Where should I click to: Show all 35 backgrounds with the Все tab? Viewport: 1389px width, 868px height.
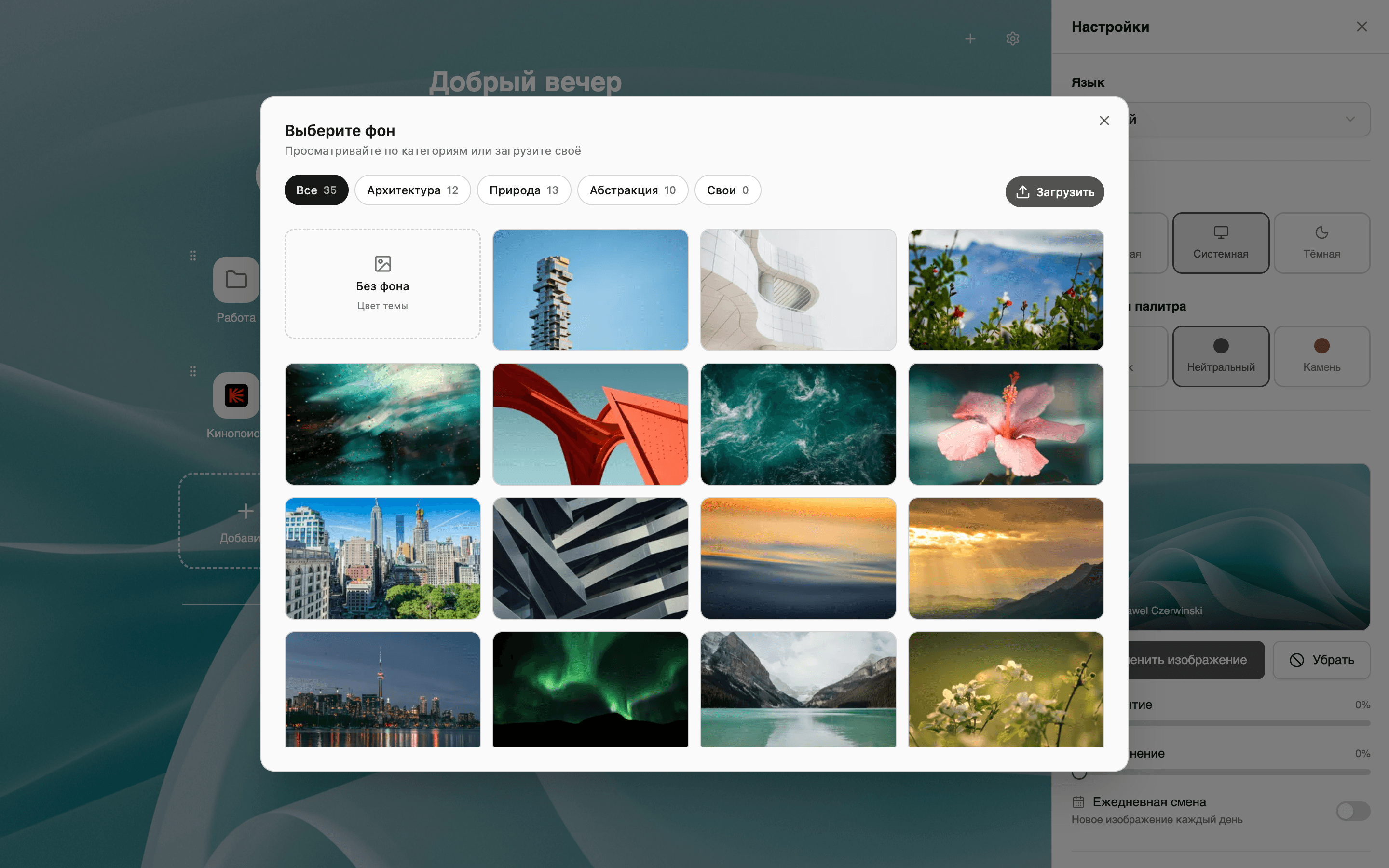[316, 190]
